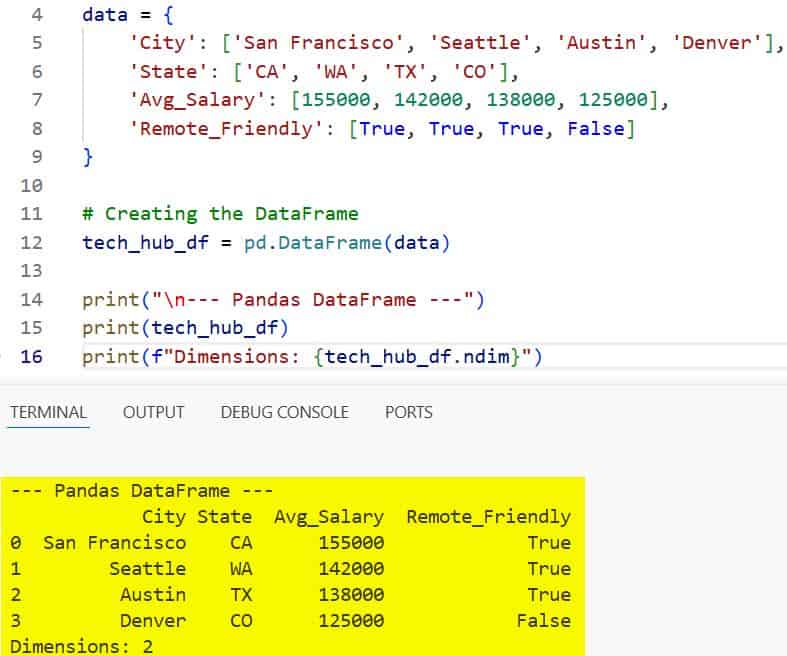Click the value 138000 in code
787x656 pixels.
click(521, 100)
